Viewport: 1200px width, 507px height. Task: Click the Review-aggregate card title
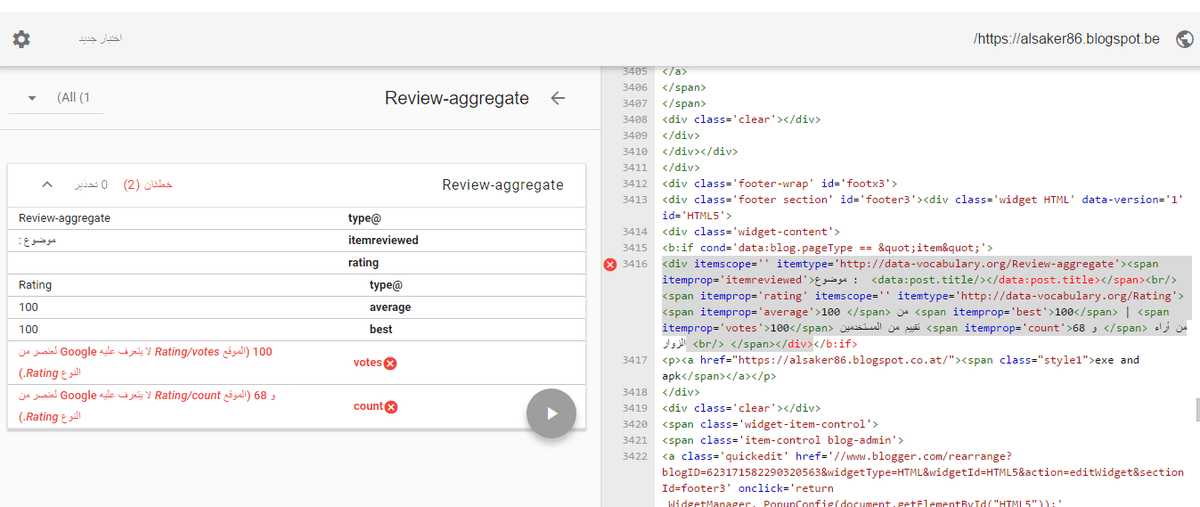[x=502, y=185]
